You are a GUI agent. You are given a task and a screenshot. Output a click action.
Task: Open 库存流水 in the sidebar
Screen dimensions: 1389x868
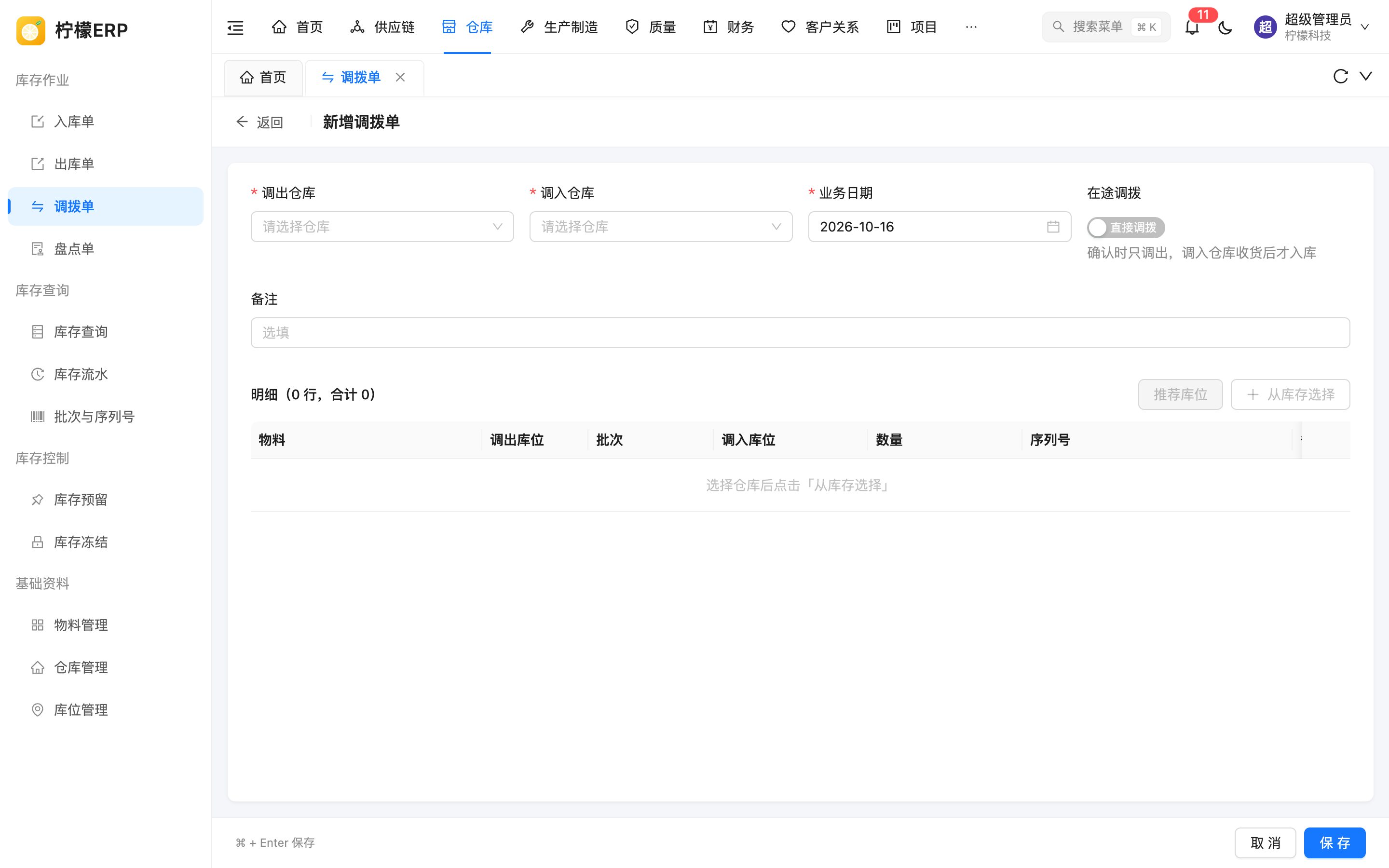coord(106,374)
